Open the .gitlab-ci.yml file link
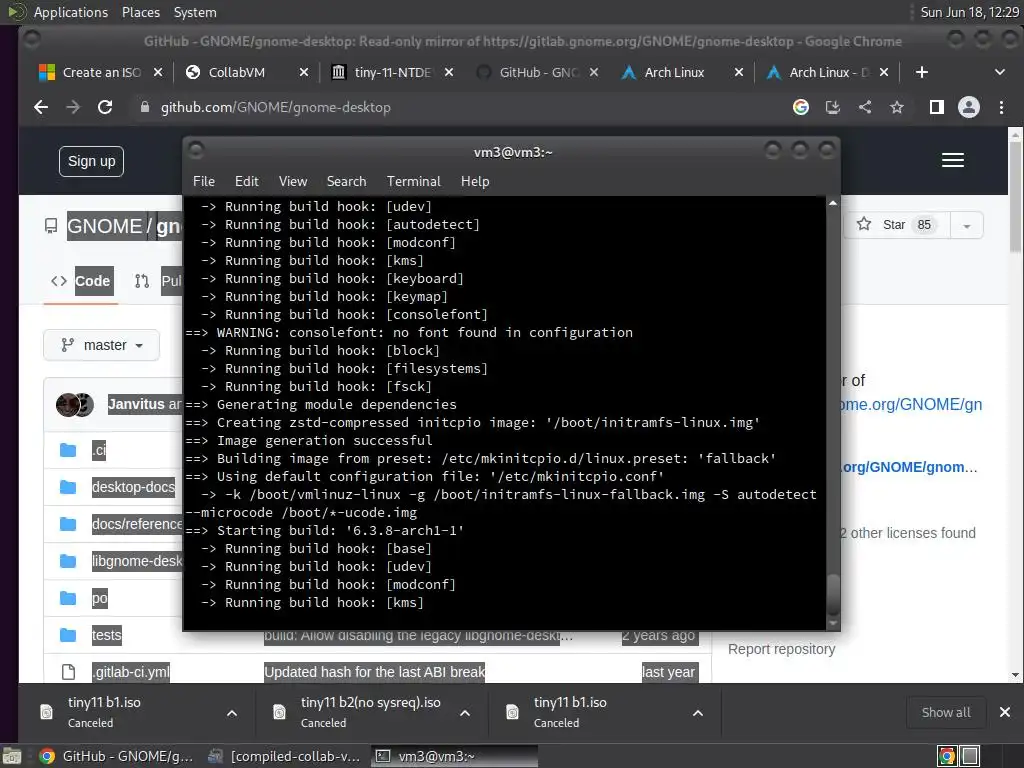The width and height of the screenshot is (1024, 768). [x=131, y=672]
